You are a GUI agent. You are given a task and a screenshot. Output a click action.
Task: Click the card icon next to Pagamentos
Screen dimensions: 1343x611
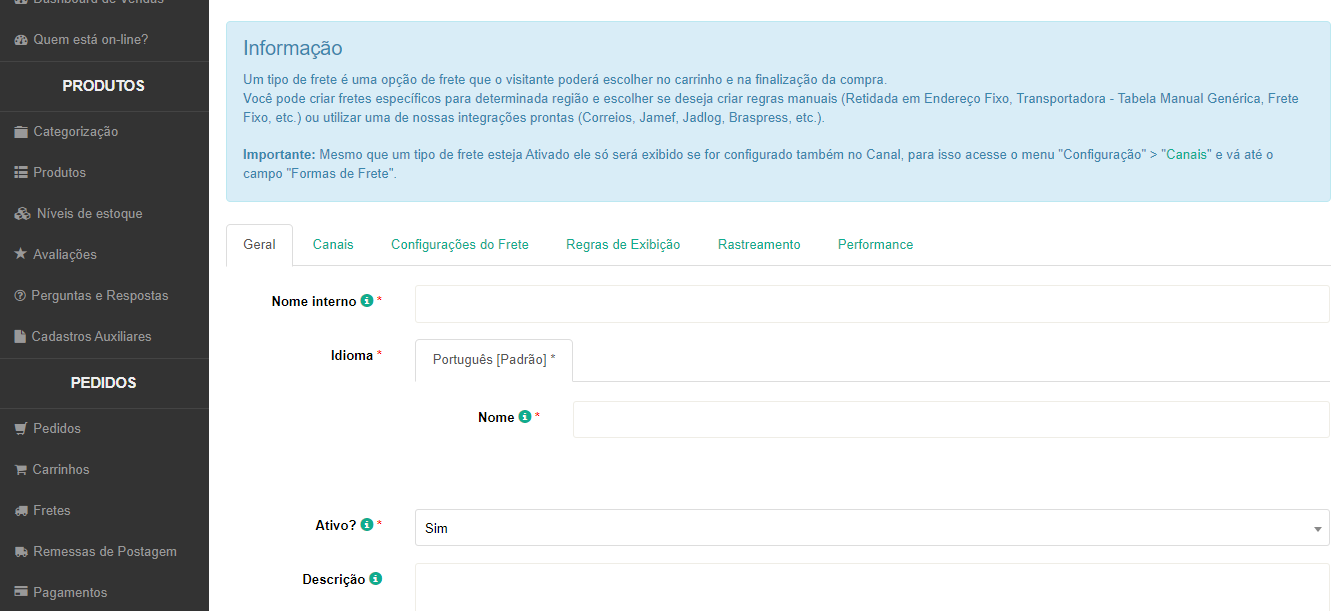click(21, 592)
